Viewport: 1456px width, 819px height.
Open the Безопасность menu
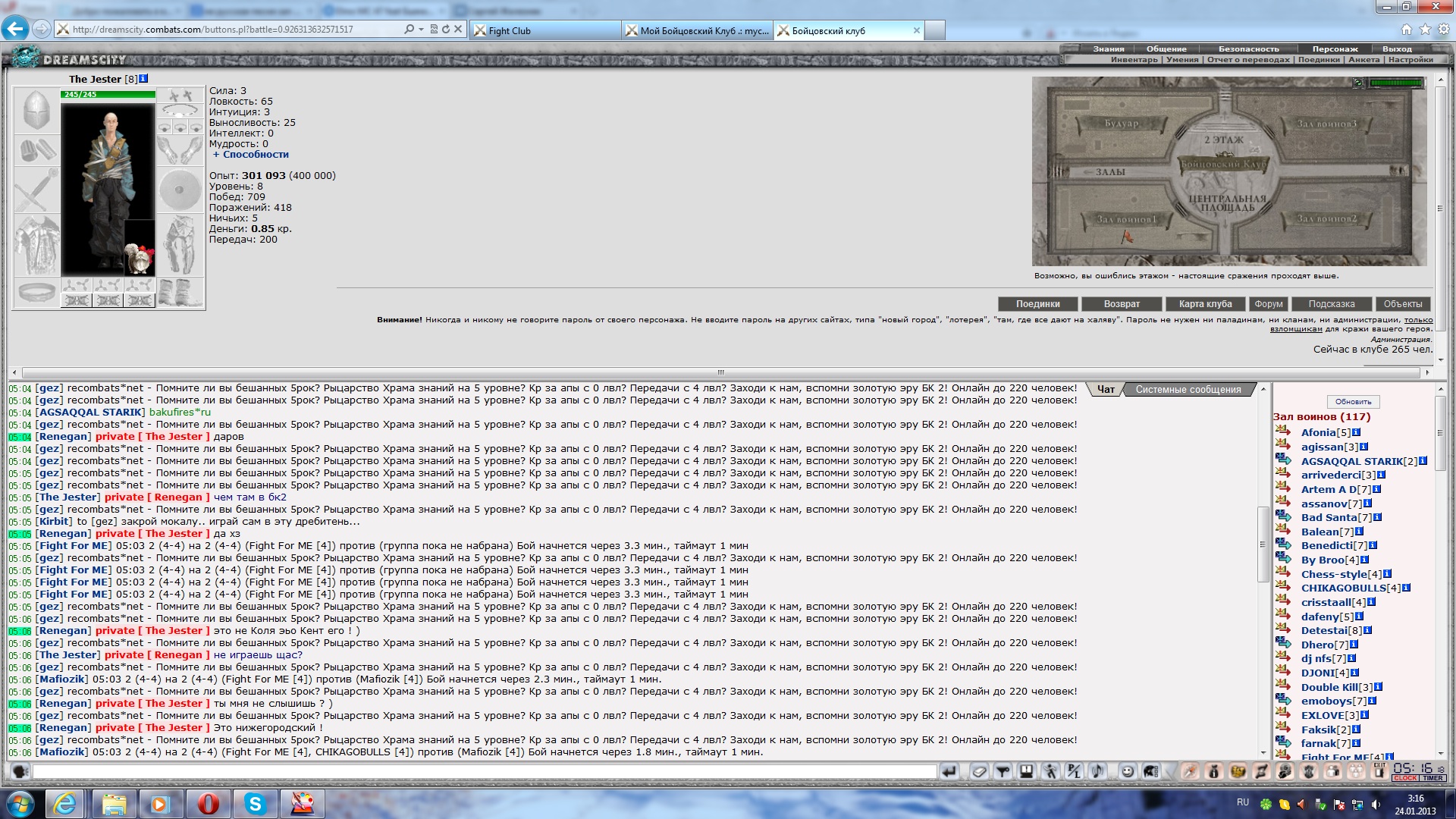click(x=1248, y=49)
